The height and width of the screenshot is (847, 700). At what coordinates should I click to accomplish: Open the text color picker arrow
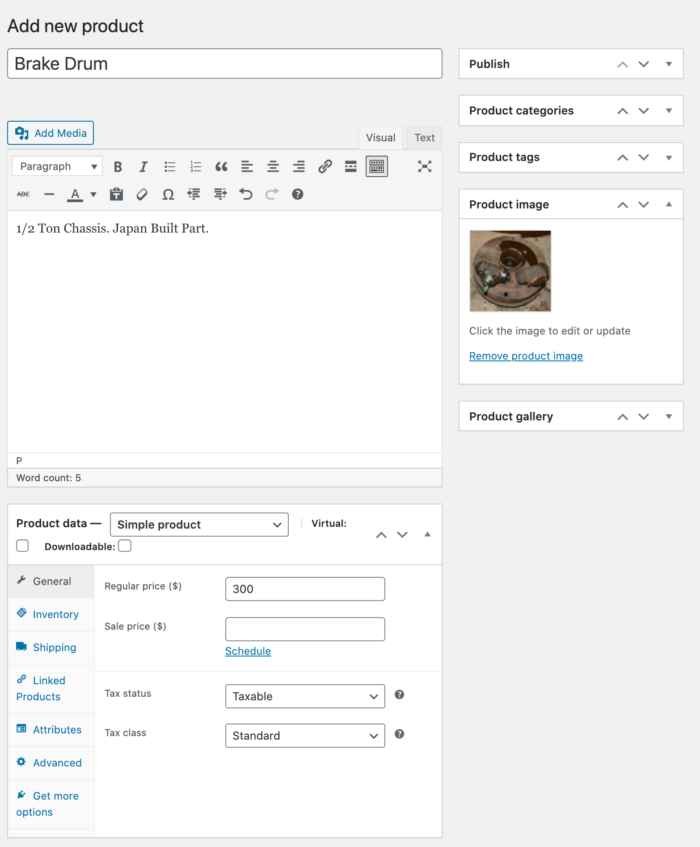[93, 194]
